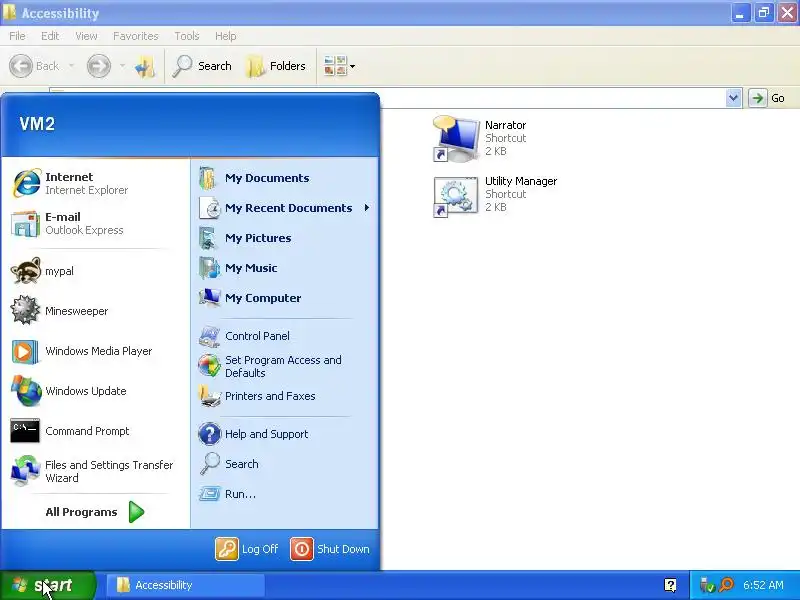Select the Narrator shortcut icon

click(456, 138)
